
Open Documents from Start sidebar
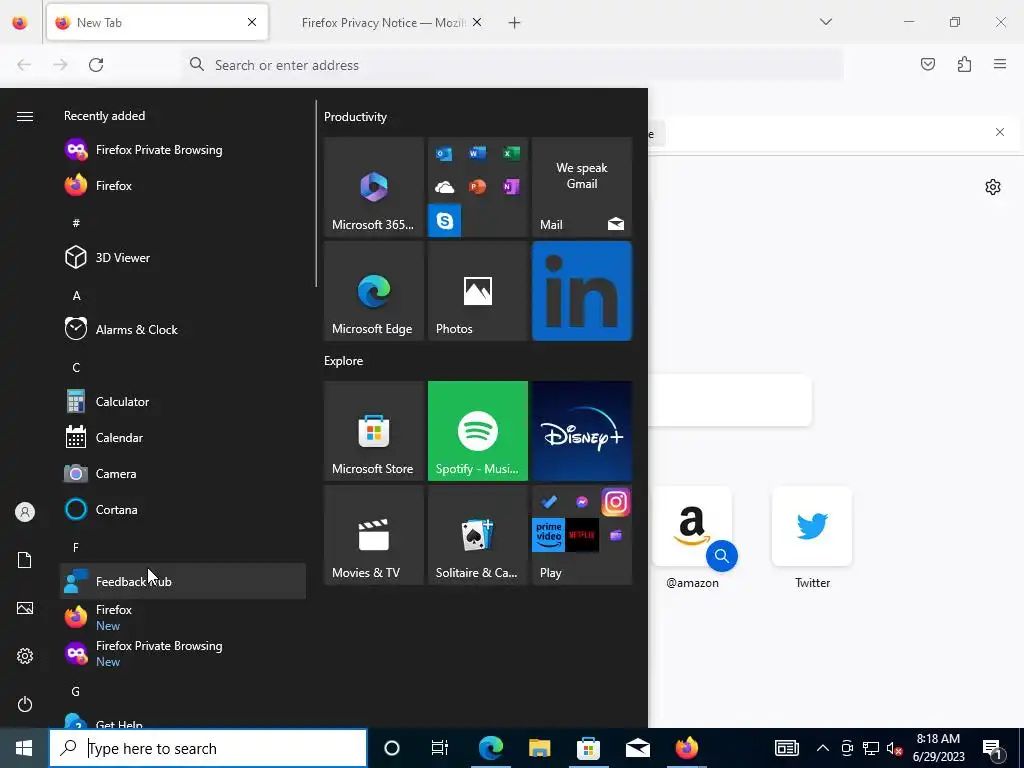click(25, 560)
